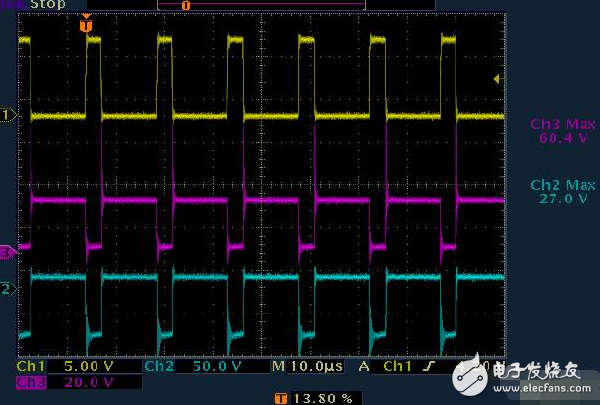Click the Ch1 ground reference marker
The width and height of the screenshot is (600, 405).
pyautogui.click(x=7, y=116)
